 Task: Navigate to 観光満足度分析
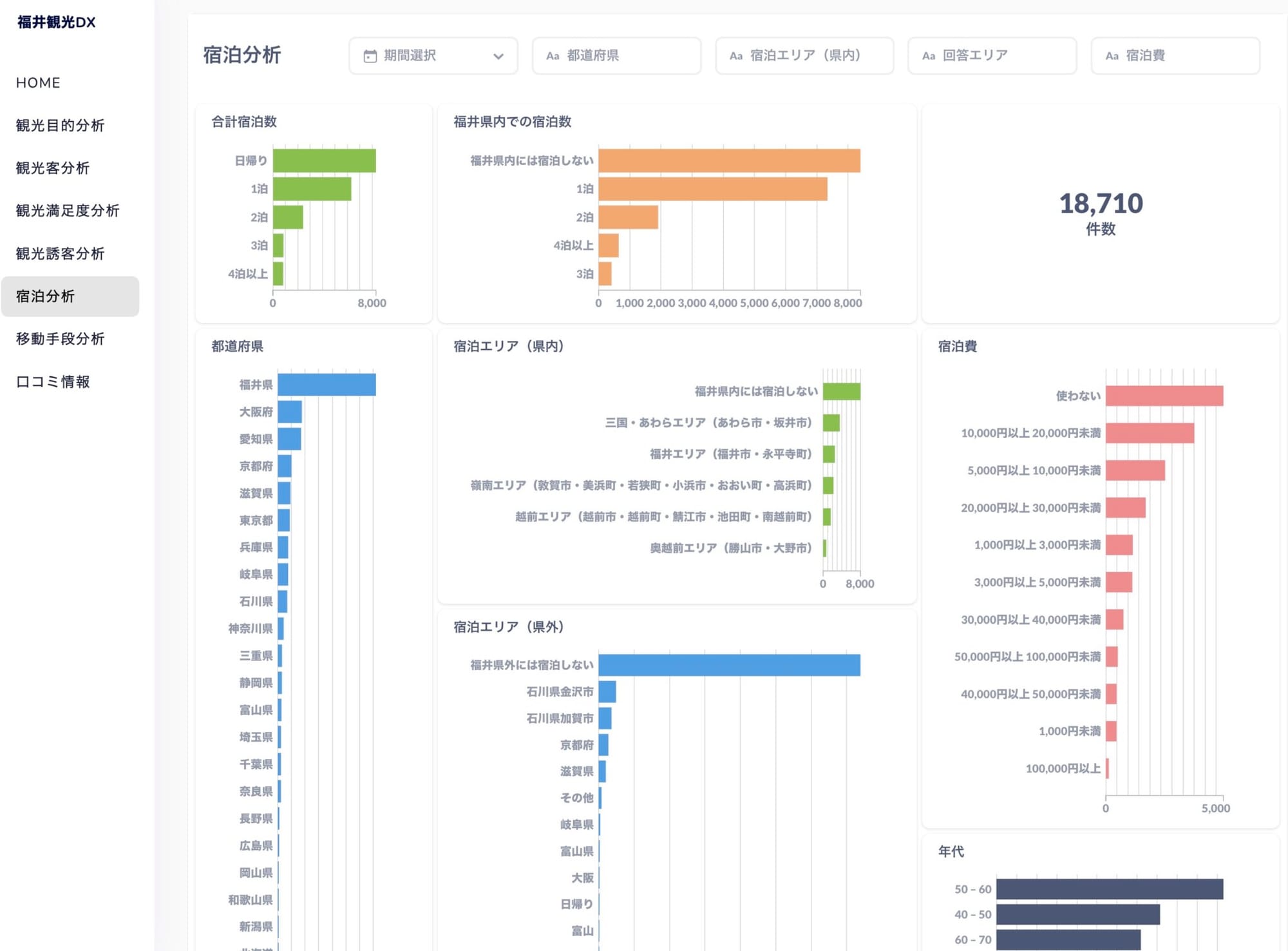click(x=67, y=211)
